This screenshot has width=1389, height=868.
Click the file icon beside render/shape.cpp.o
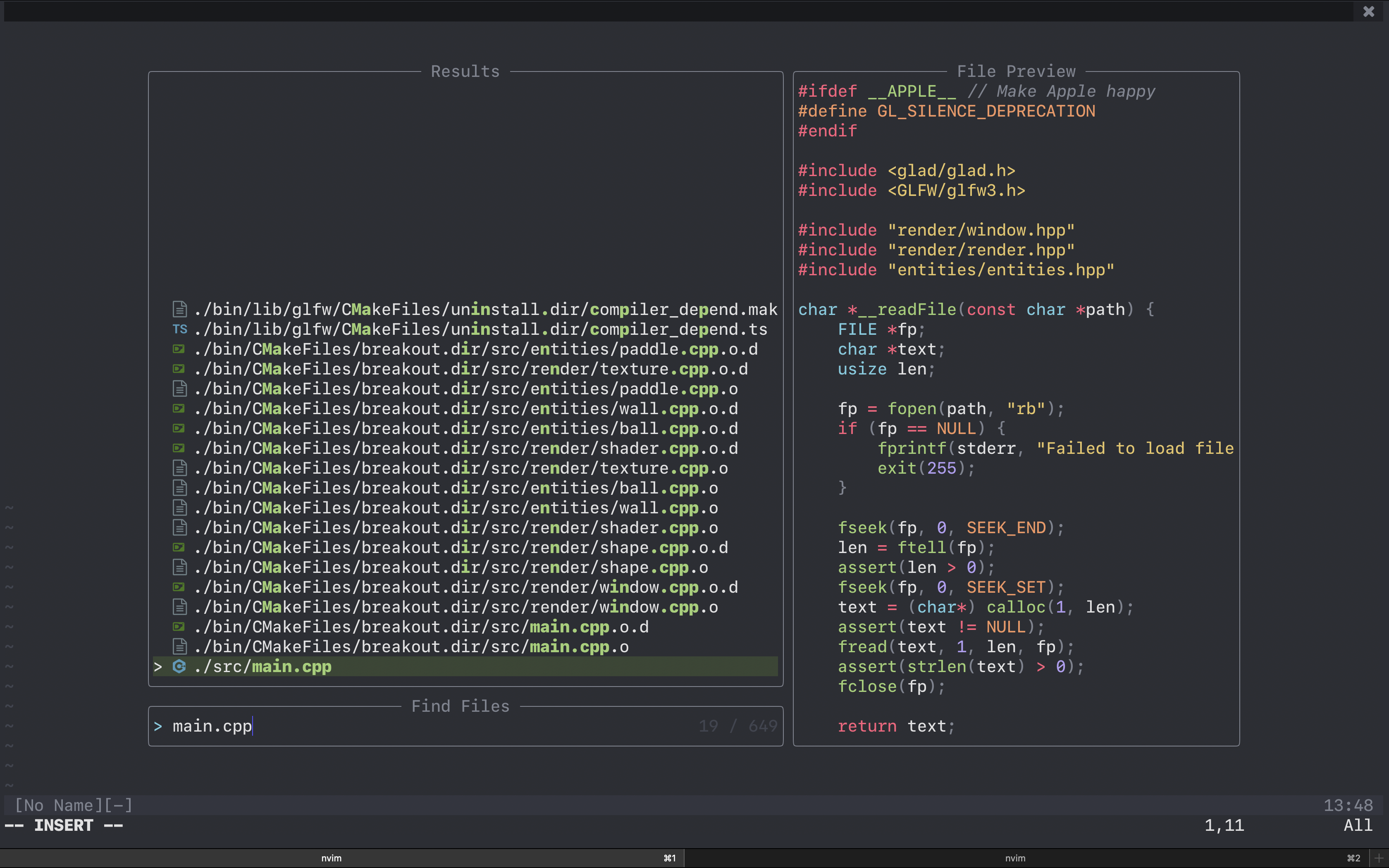click(x=180, y=567)
